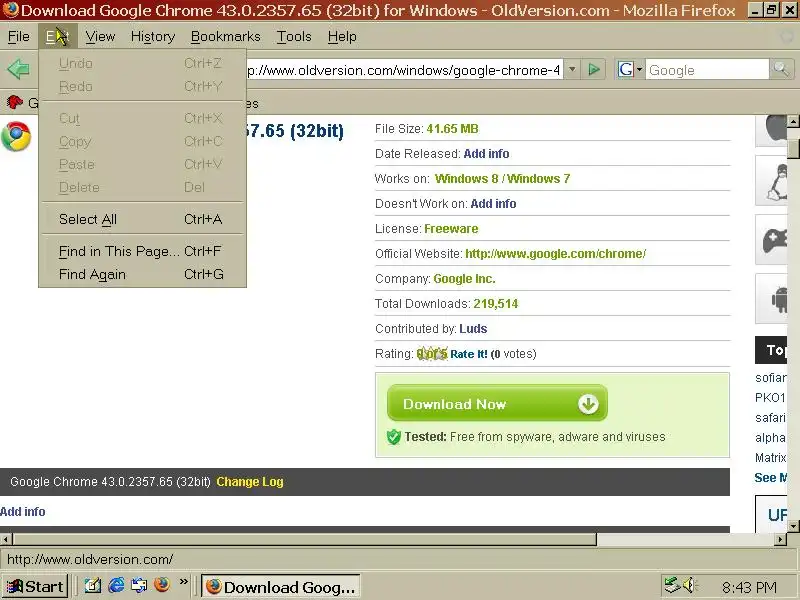Expand the quick launch overflow chevron
The height and width of the screenshot is (600, 800).
pos(184,582)
